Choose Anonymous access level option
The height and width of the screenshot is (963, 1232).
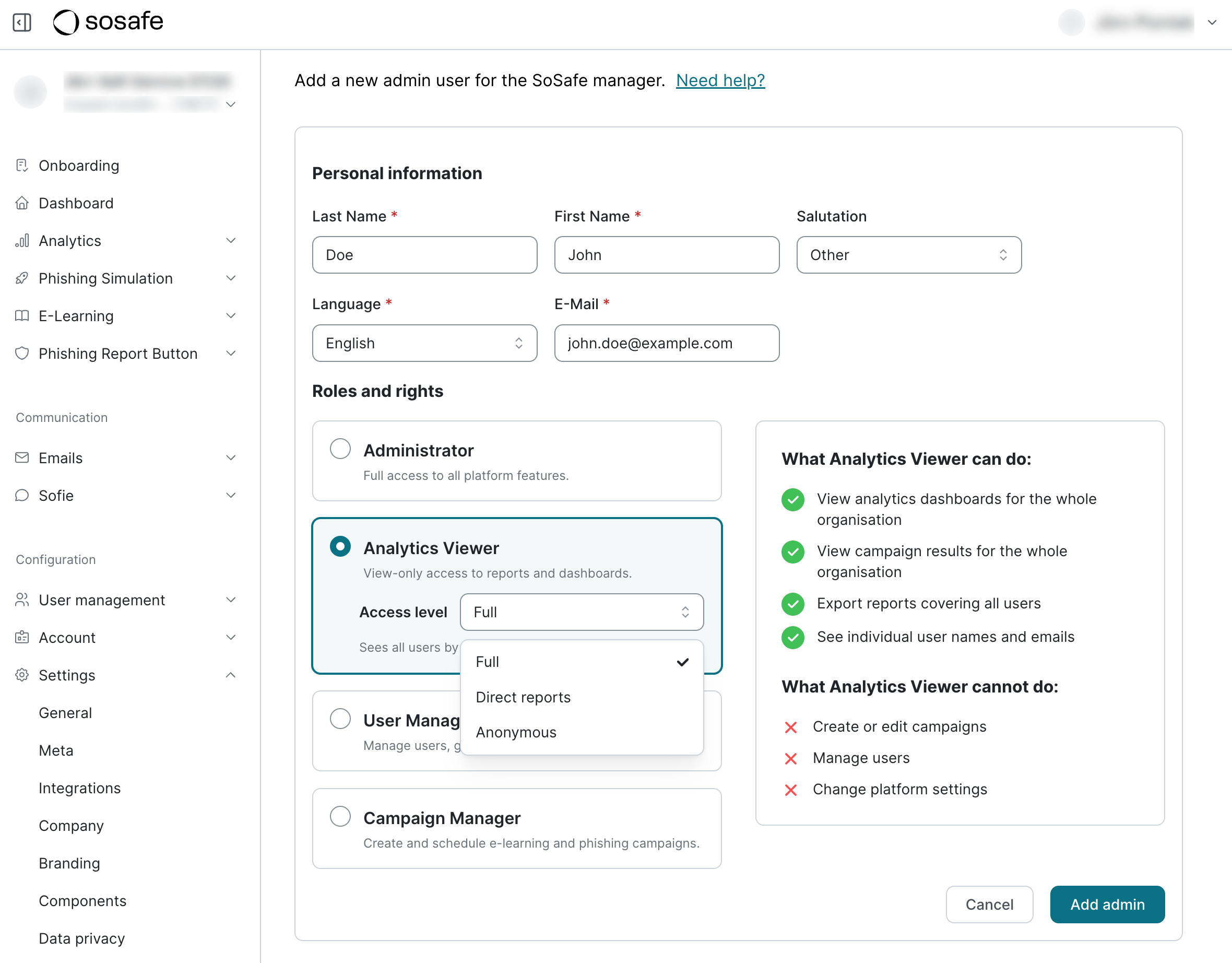click(582, 732)
